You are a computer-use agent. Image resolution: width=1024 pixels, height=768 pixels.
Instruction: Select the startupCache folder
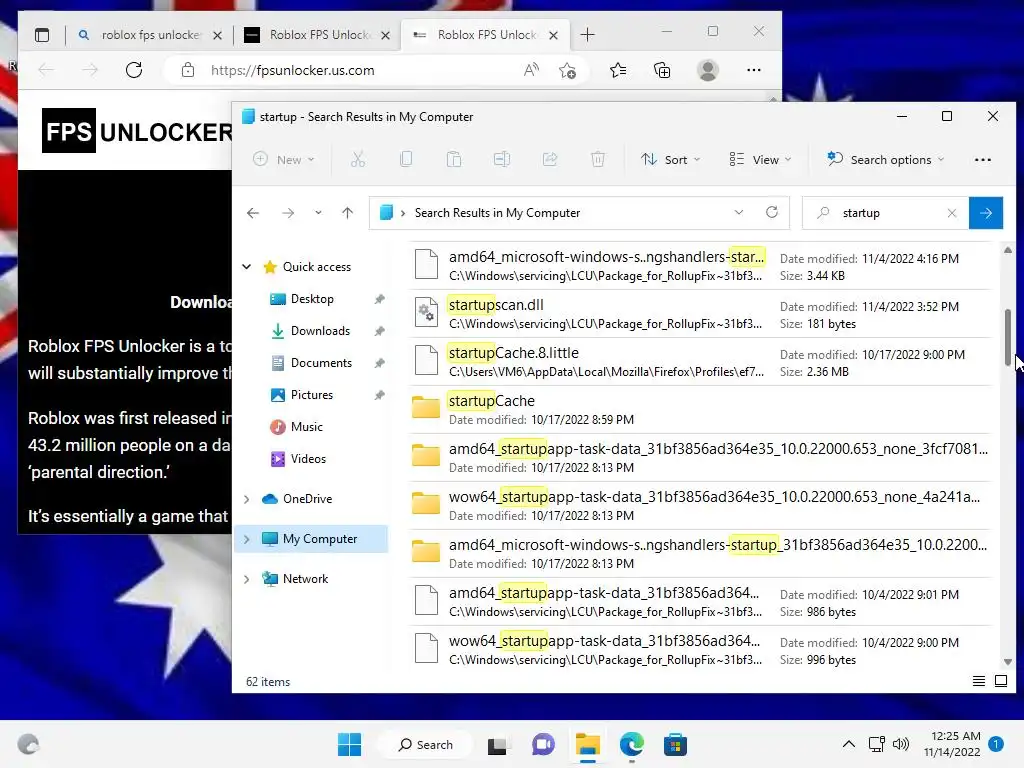point(701,409)
